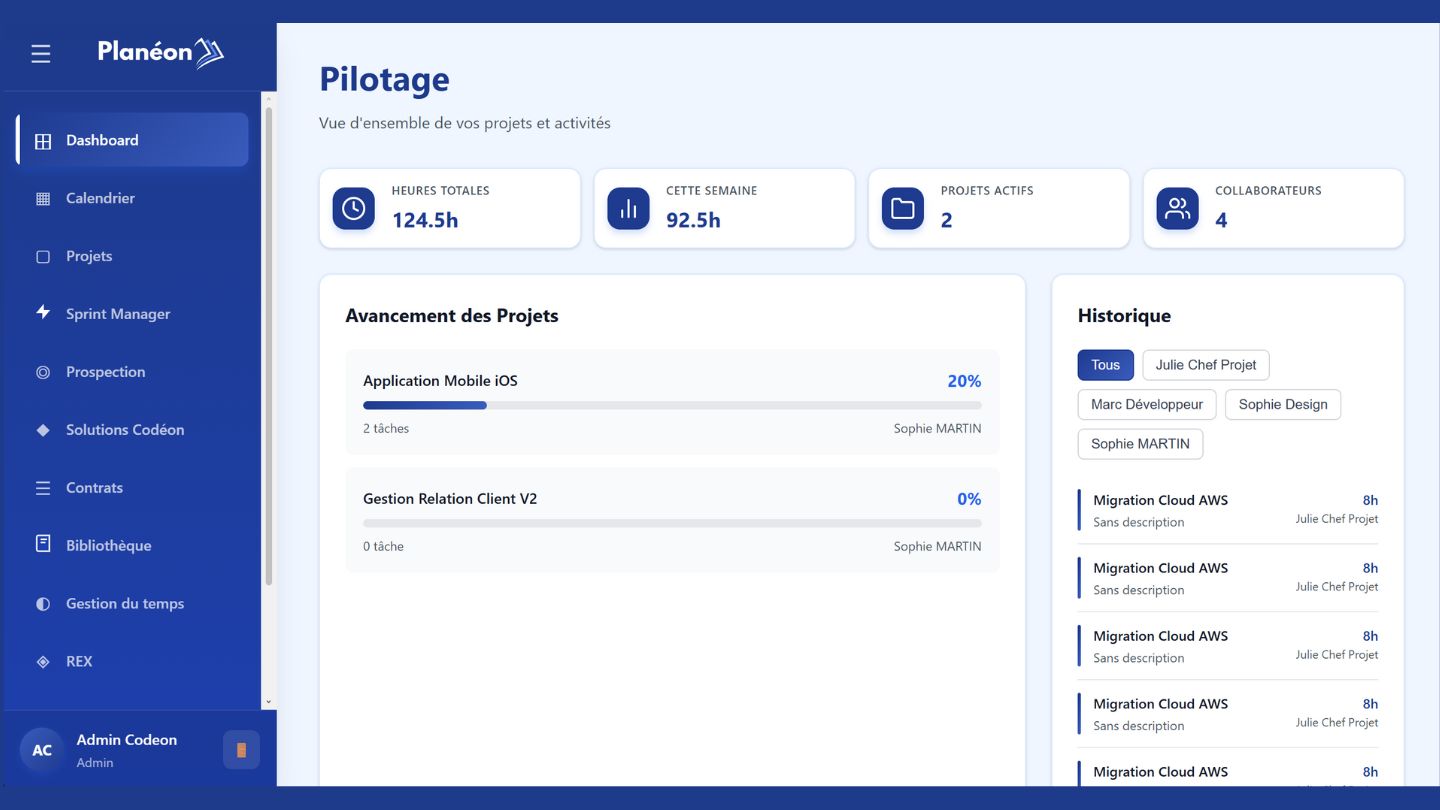Open the REX sidebar entry
Screen dimensions: 1440x810
pyautogui.click(x=132, y=662)
